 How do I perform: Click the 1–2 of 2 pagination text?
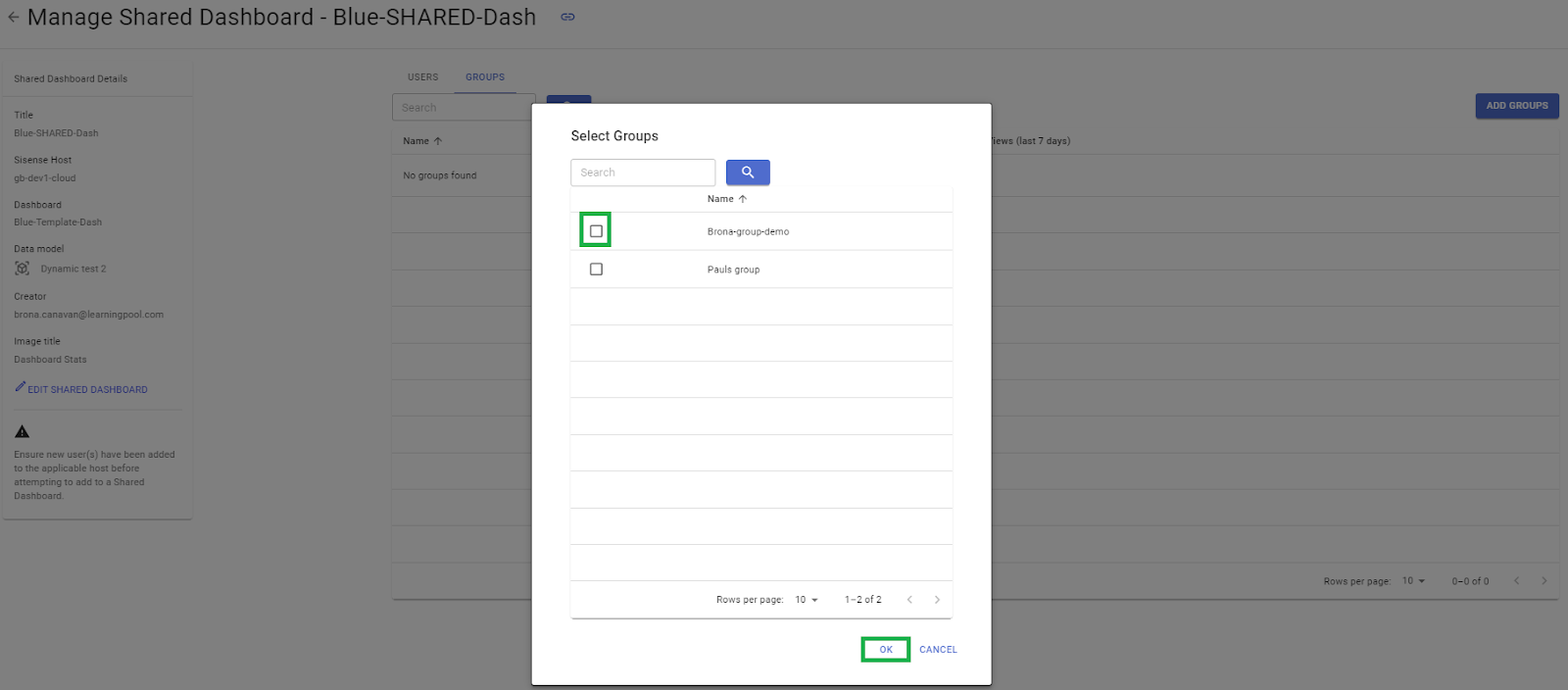[863, 600]
